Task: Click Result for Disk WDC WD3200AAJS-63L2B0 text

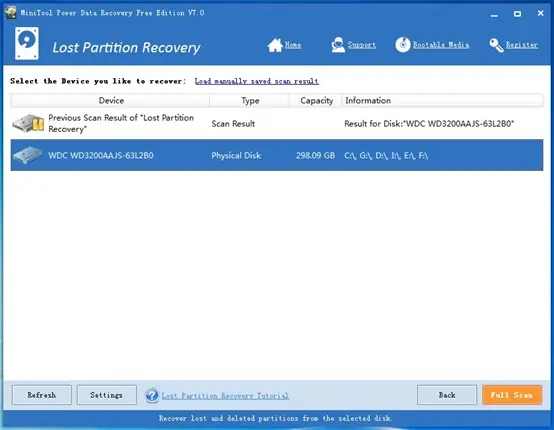Action: (429, 124)
